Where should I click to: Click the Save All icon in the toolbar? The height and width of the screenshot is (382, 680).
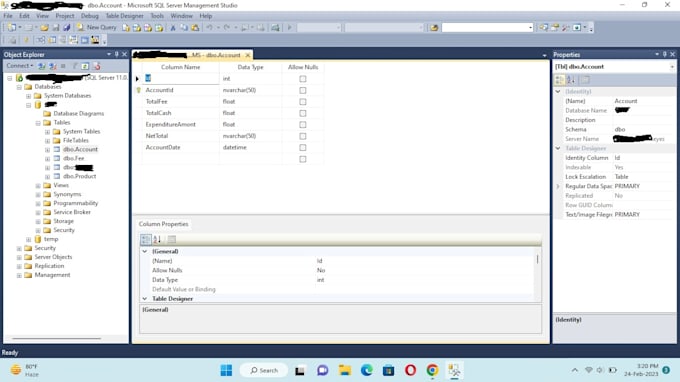pyautogui.click(x=66, y=27)
